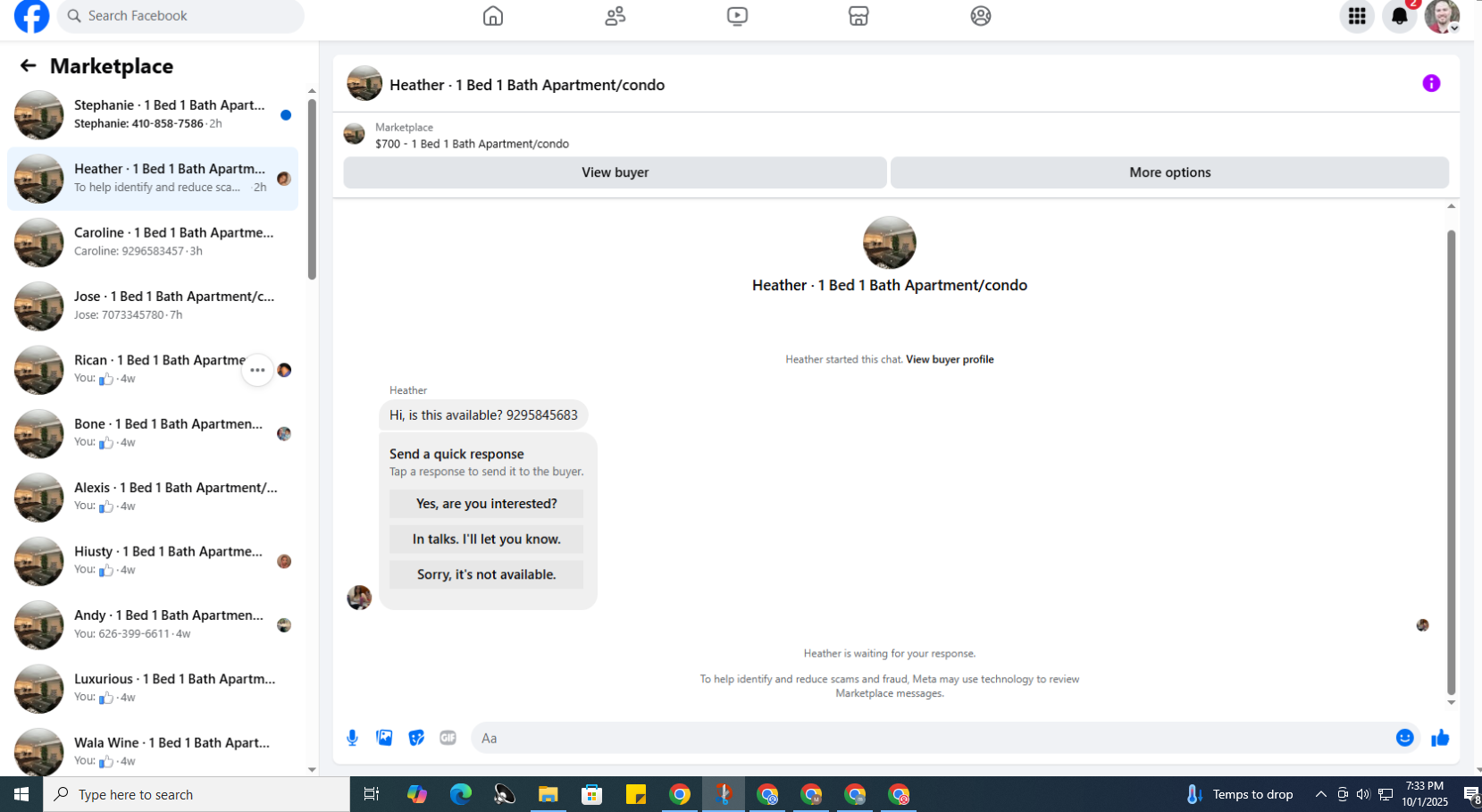This screenshot has width=1482, height=812.
Task: Click the voice clip microphone icon
Action: coord(352,738)
